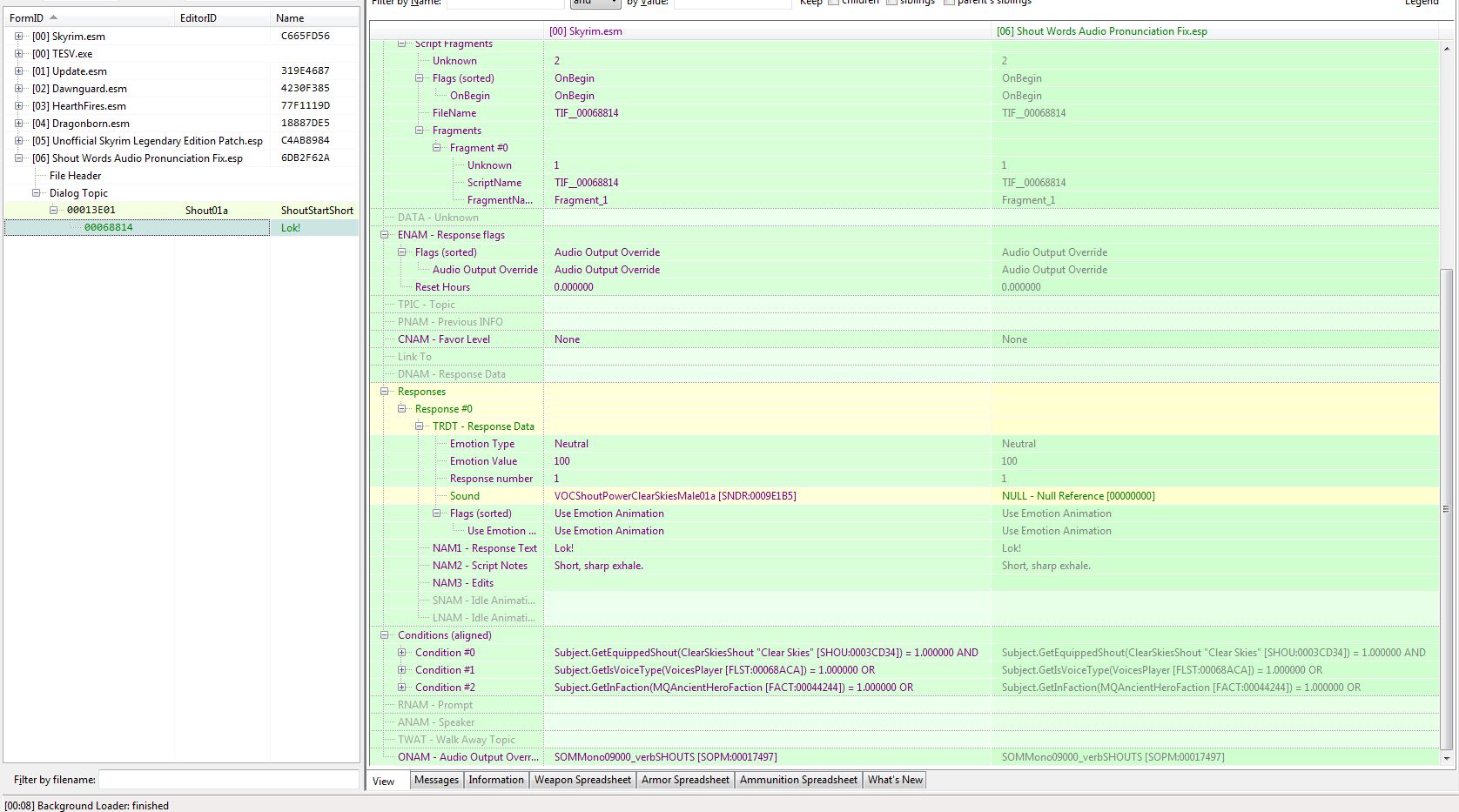This screenshot has height=812, width=1459.
Task: Toggle the Keep children checkbox
Action: (x=833, y=3)
